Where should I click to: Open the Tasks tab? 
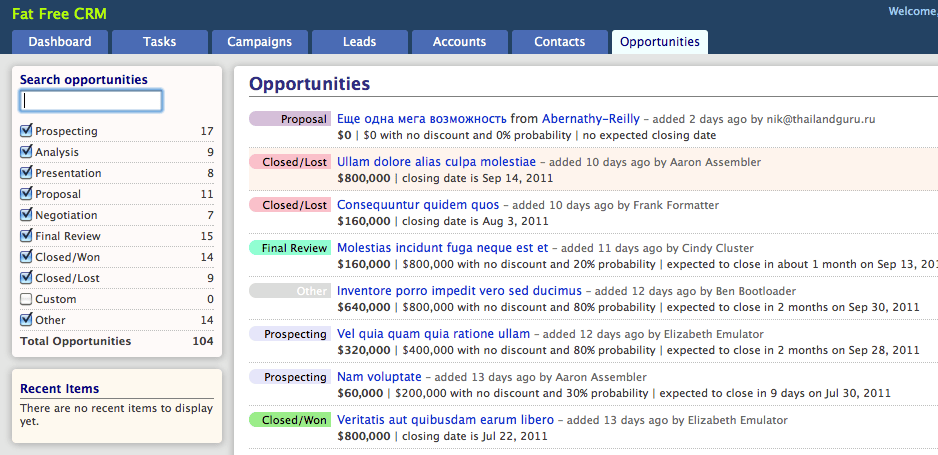click(x=160, y=42)
